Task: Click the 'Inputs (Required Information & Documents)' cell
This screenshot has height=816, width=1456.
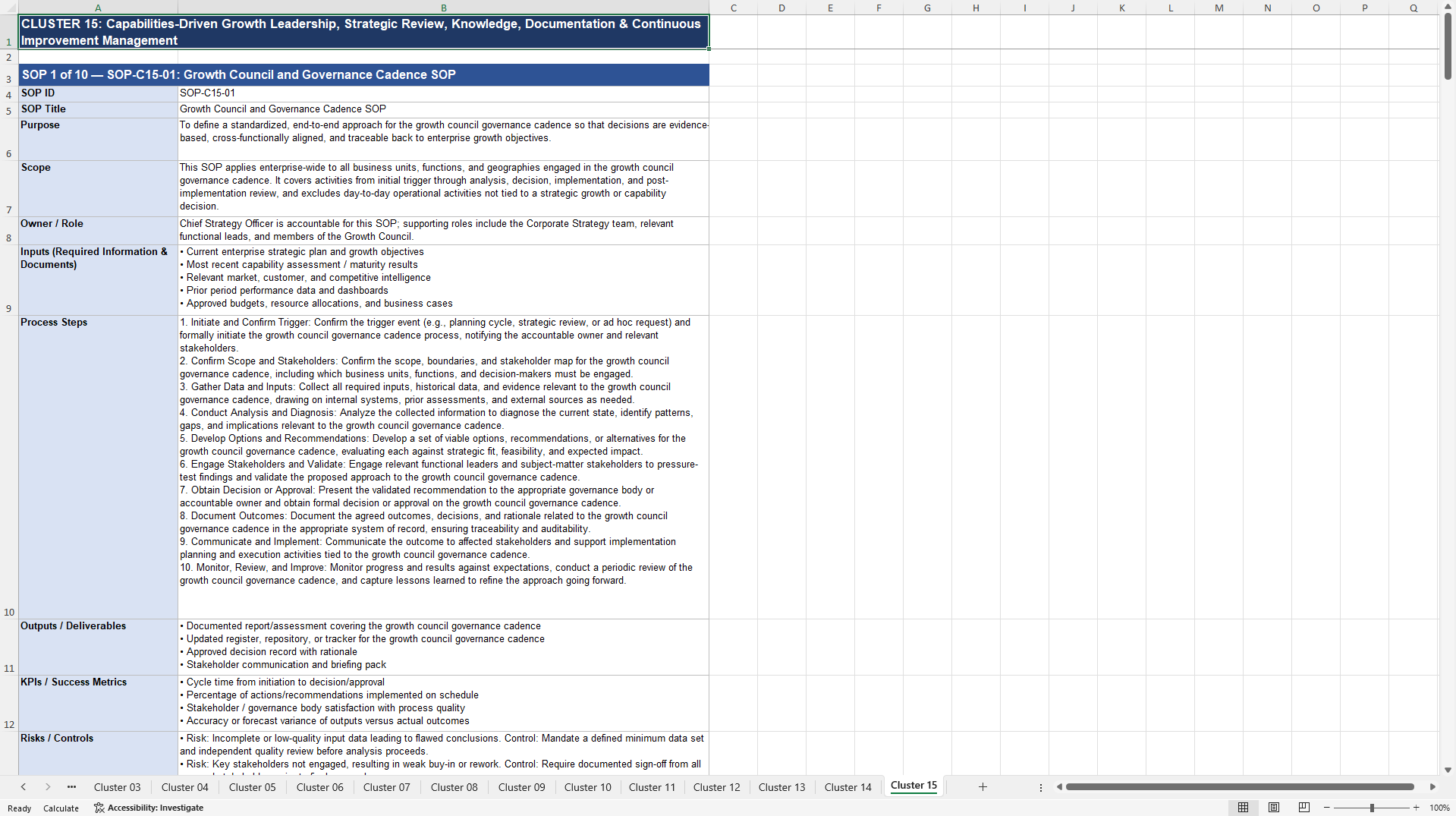Action: pos(98,280)
